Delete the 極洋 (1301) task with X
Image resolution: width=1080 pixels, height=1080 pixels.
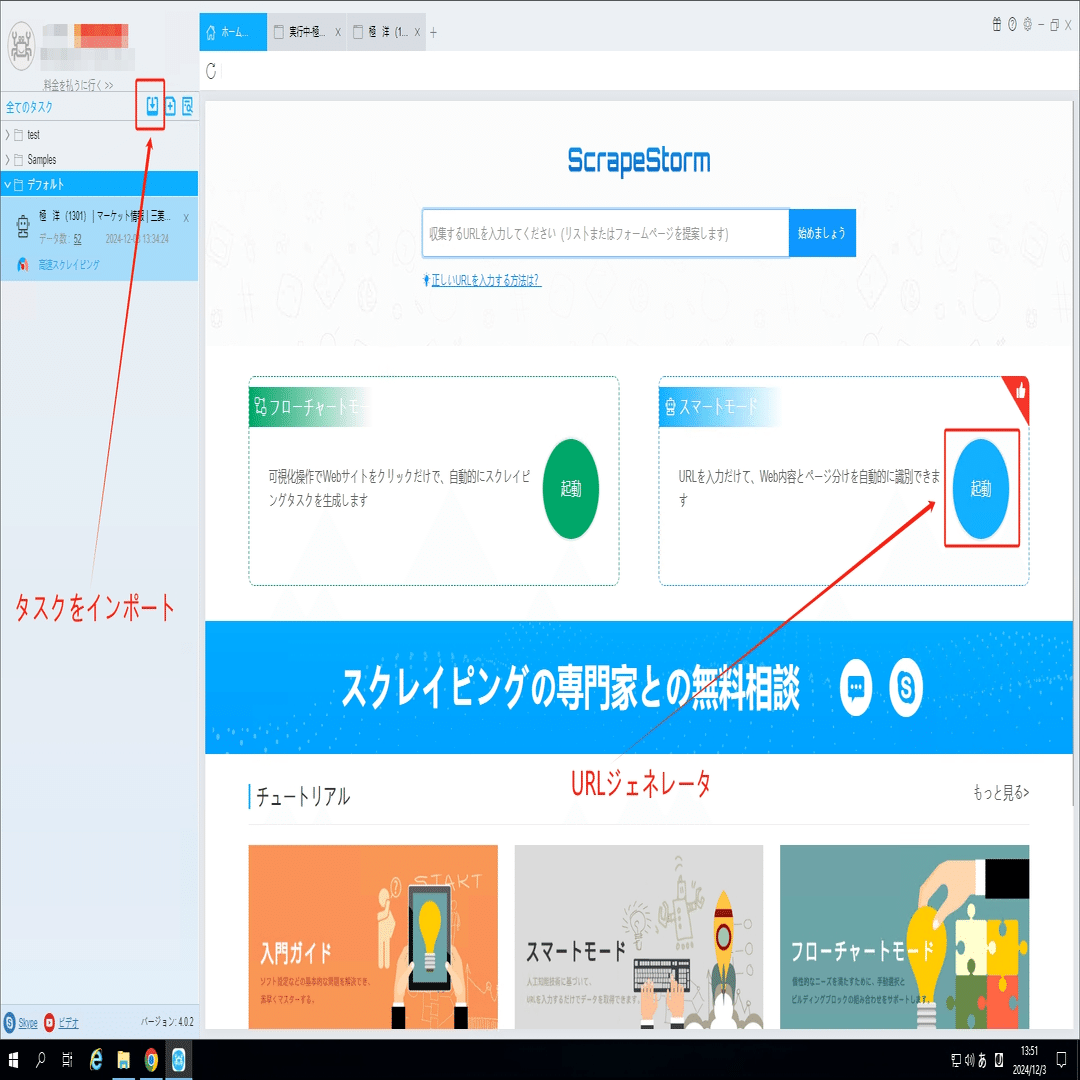[186, 218]
